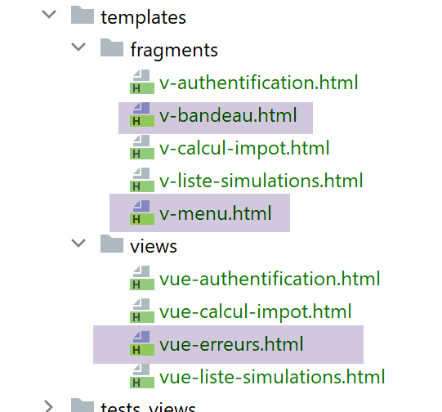Click the templates folder icon
The height and width of the screenshot is (412, 442).
[x=82, y=15]
